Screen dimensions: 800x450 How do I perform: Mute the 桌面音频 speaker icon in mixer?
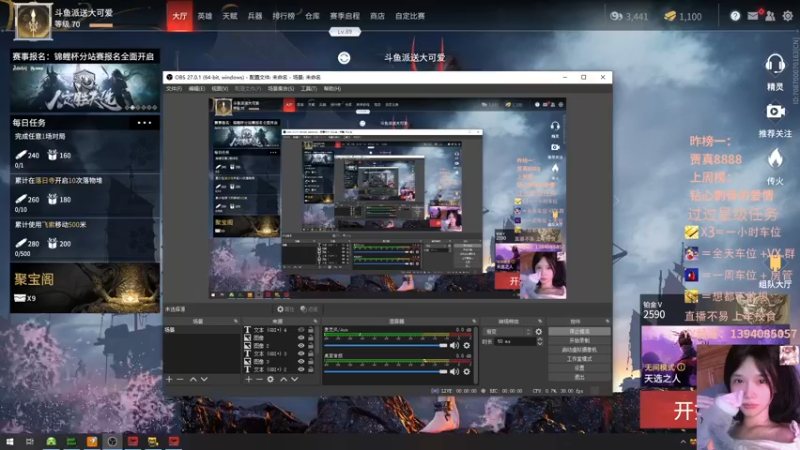[x=454, y=371]
